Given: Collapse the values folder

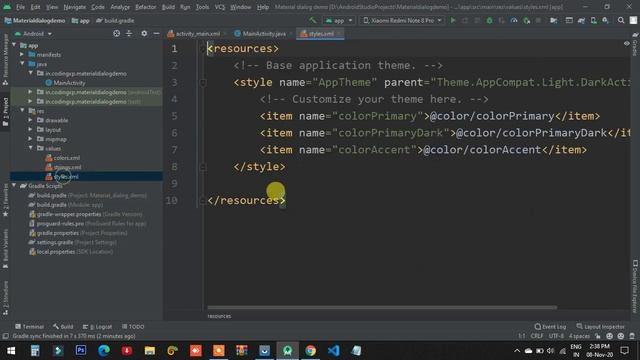Looking at the screenshot, I should (x=30, y=148).
